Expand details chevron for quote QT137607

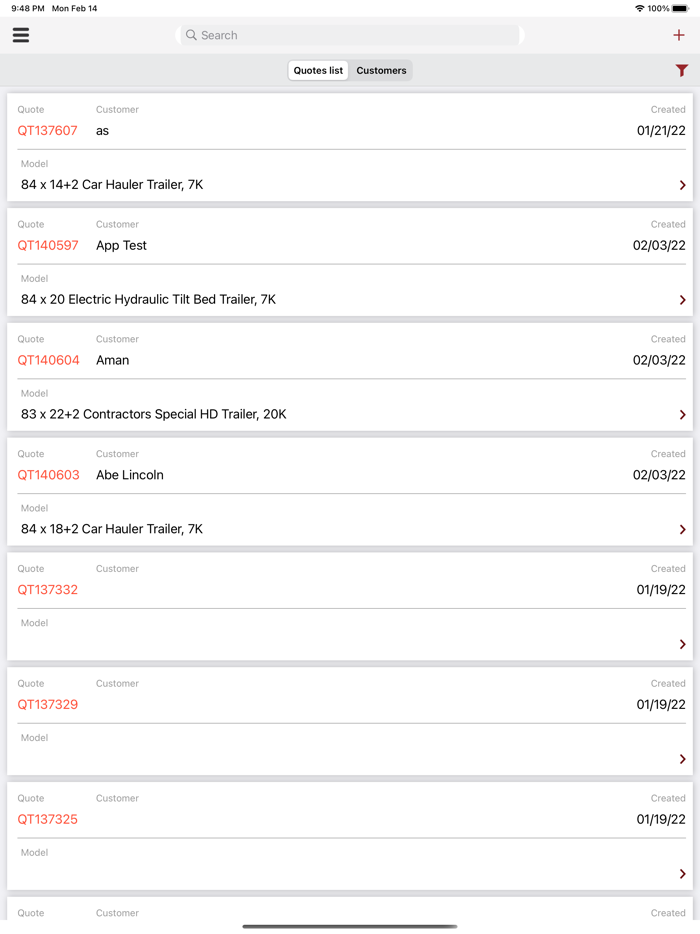tap(682, 185)
